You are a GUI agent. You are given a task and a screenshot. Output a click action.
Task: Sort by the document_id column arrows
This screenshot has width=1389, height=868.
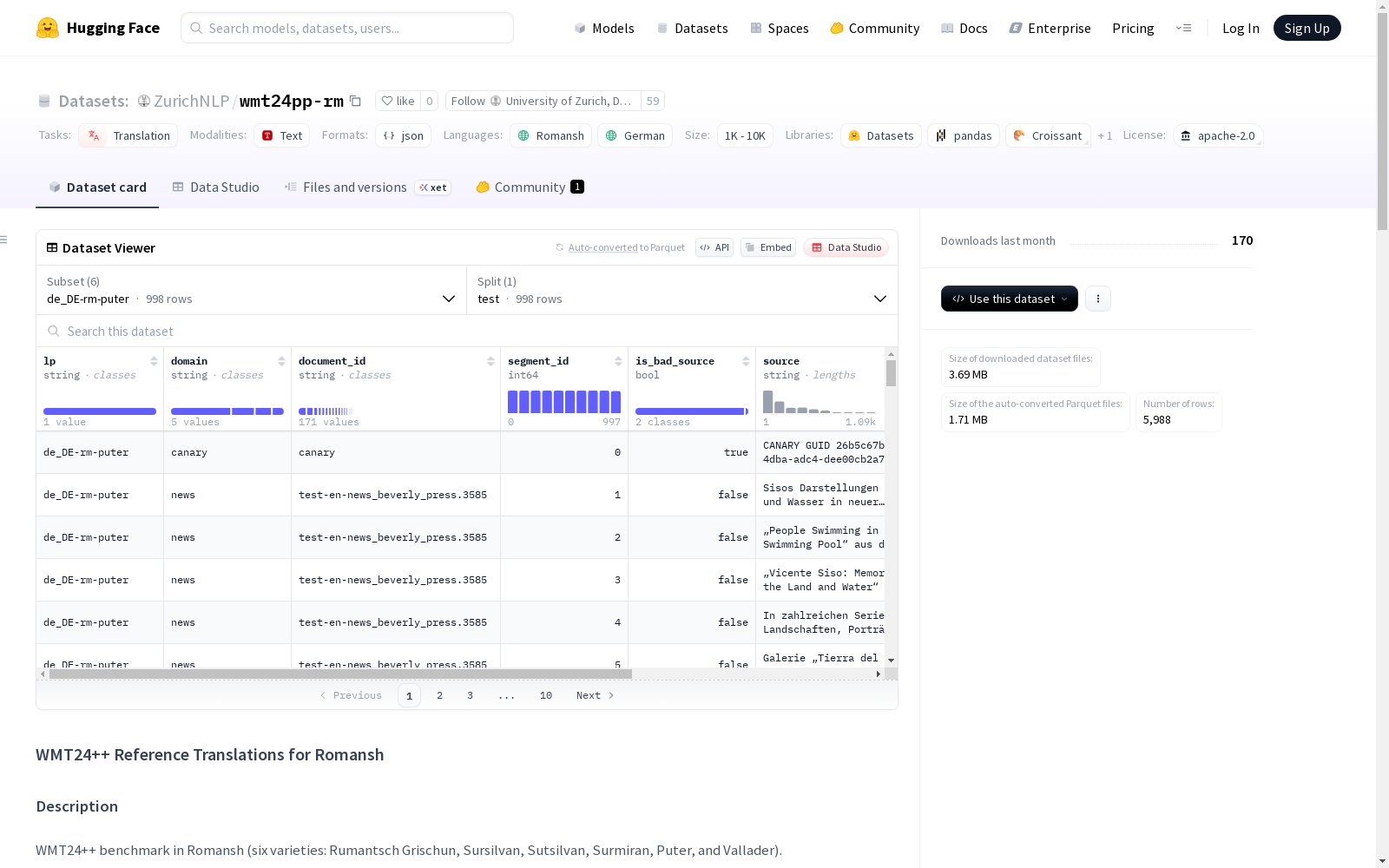490,361
